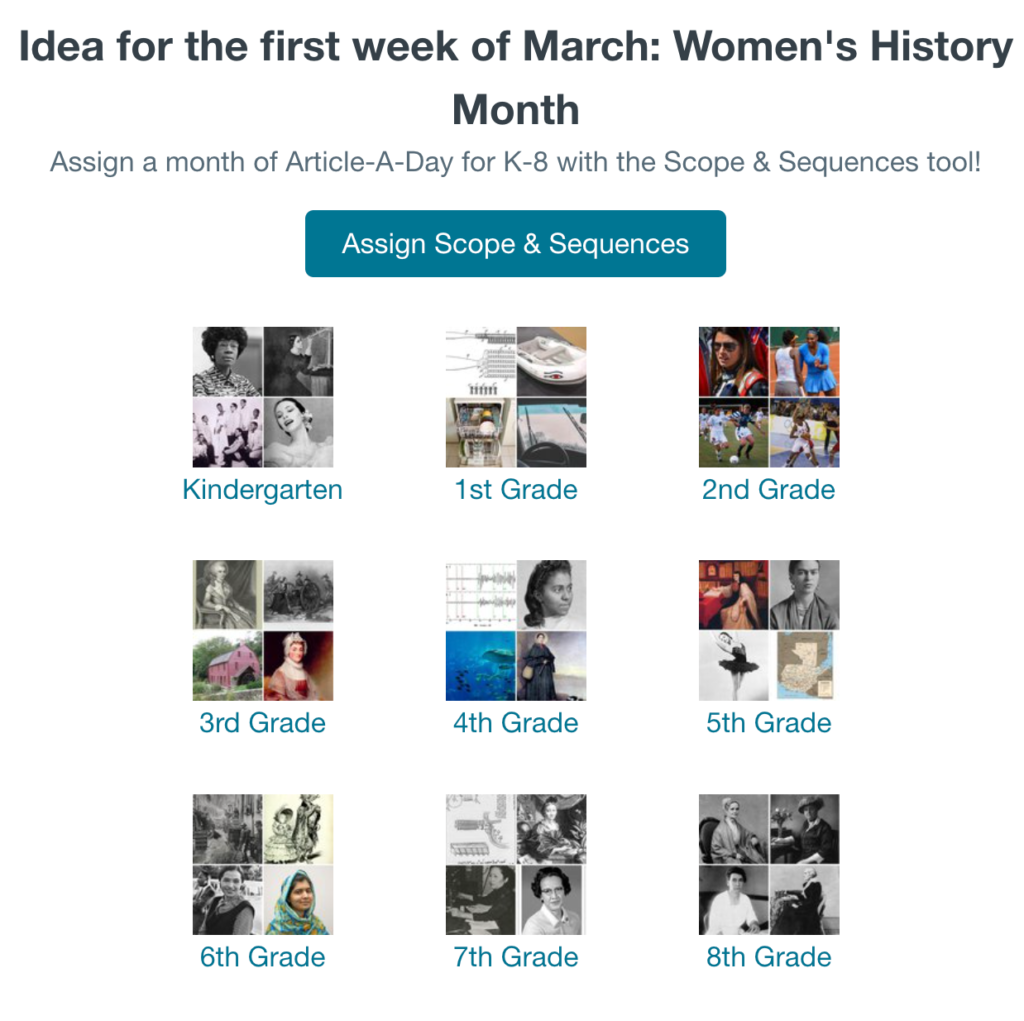
Task: Click the 1st Grade inventions collage thumbnail
Action: coord(515,397)
